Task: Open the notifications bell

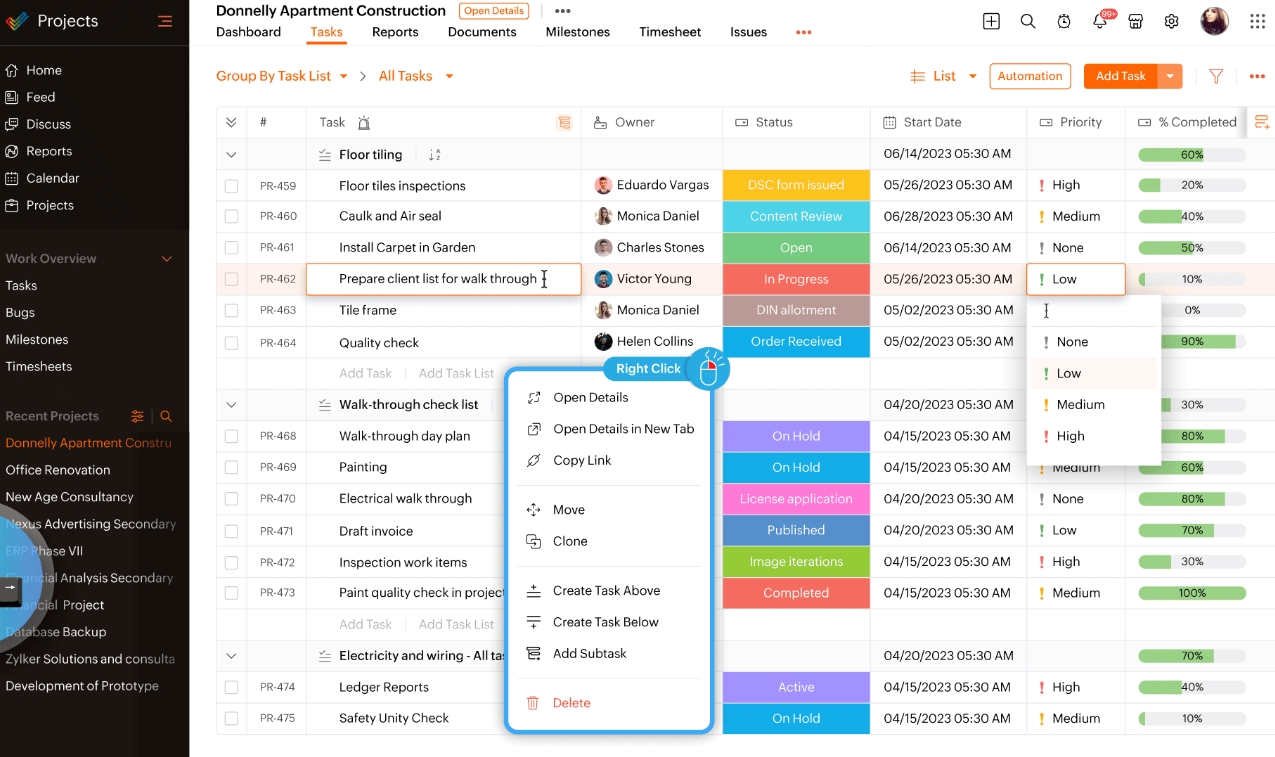Action: pyautogui.click(x=1100, y=20)
